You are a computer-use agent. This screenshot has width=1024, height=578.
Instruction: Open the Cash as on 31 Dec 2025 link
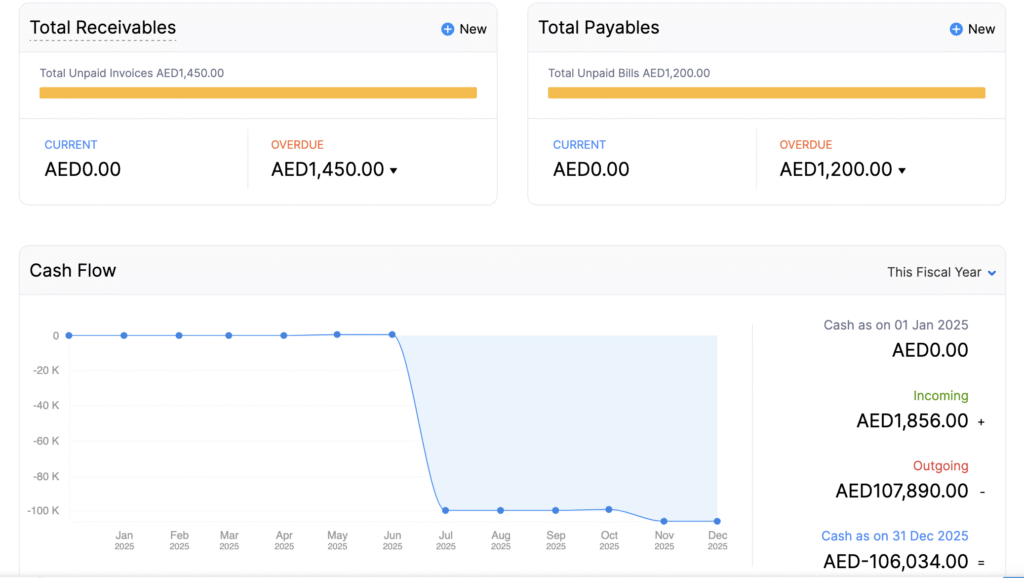tap(894, 536)
